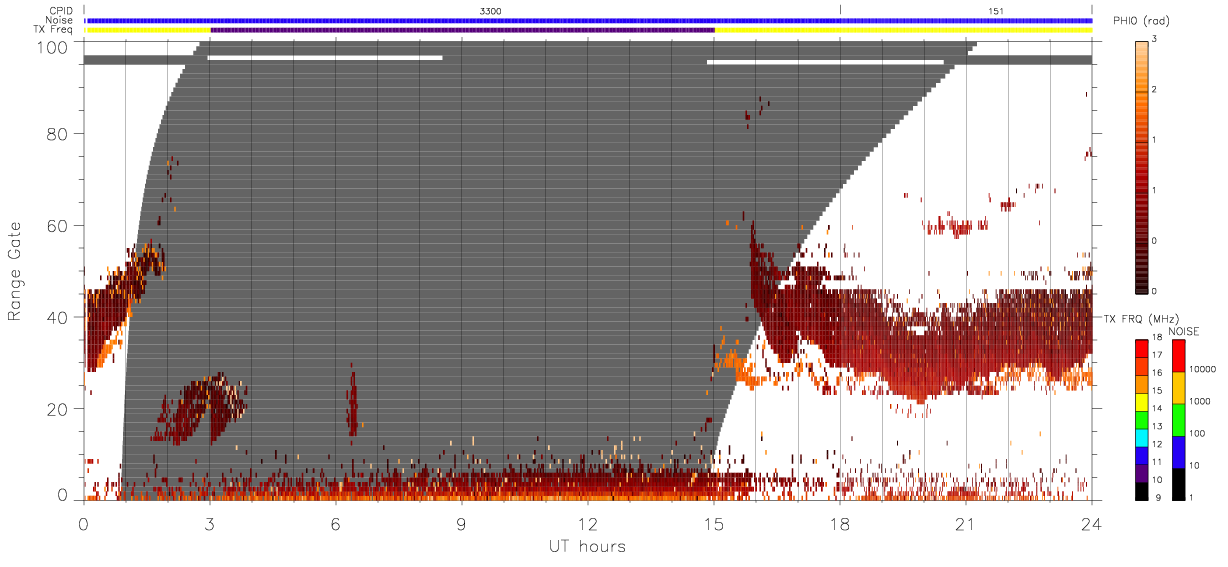Click the 'UT hours' x-axis title
The height and width of the screenshot is (567, 1228).
coord(586,546)
